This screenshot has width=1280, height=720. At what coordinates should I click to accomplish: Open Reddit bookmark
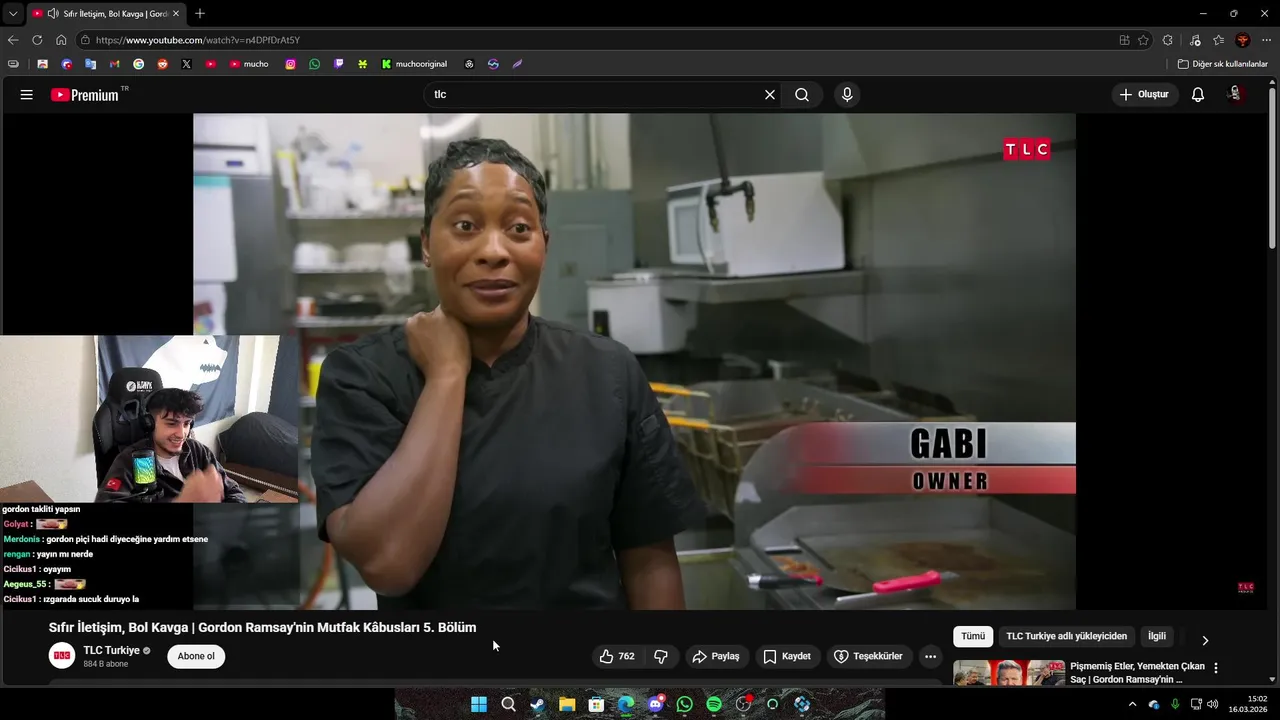(x=162, y=64)
